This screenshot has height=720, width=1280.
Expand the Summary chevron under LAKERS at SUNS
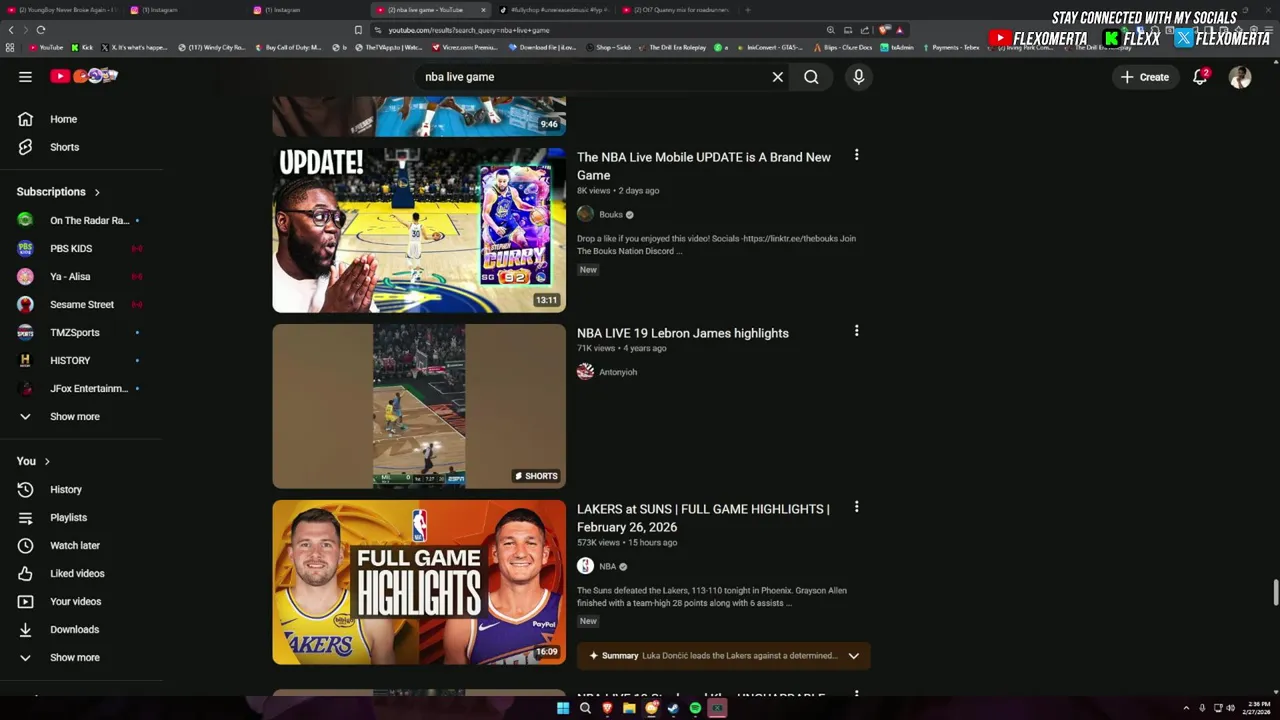click(x=853, y=656)
